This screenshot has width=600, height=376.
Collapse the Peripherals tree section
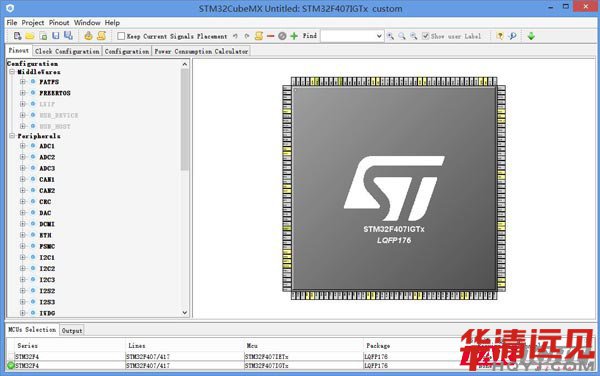coord(12,136)
